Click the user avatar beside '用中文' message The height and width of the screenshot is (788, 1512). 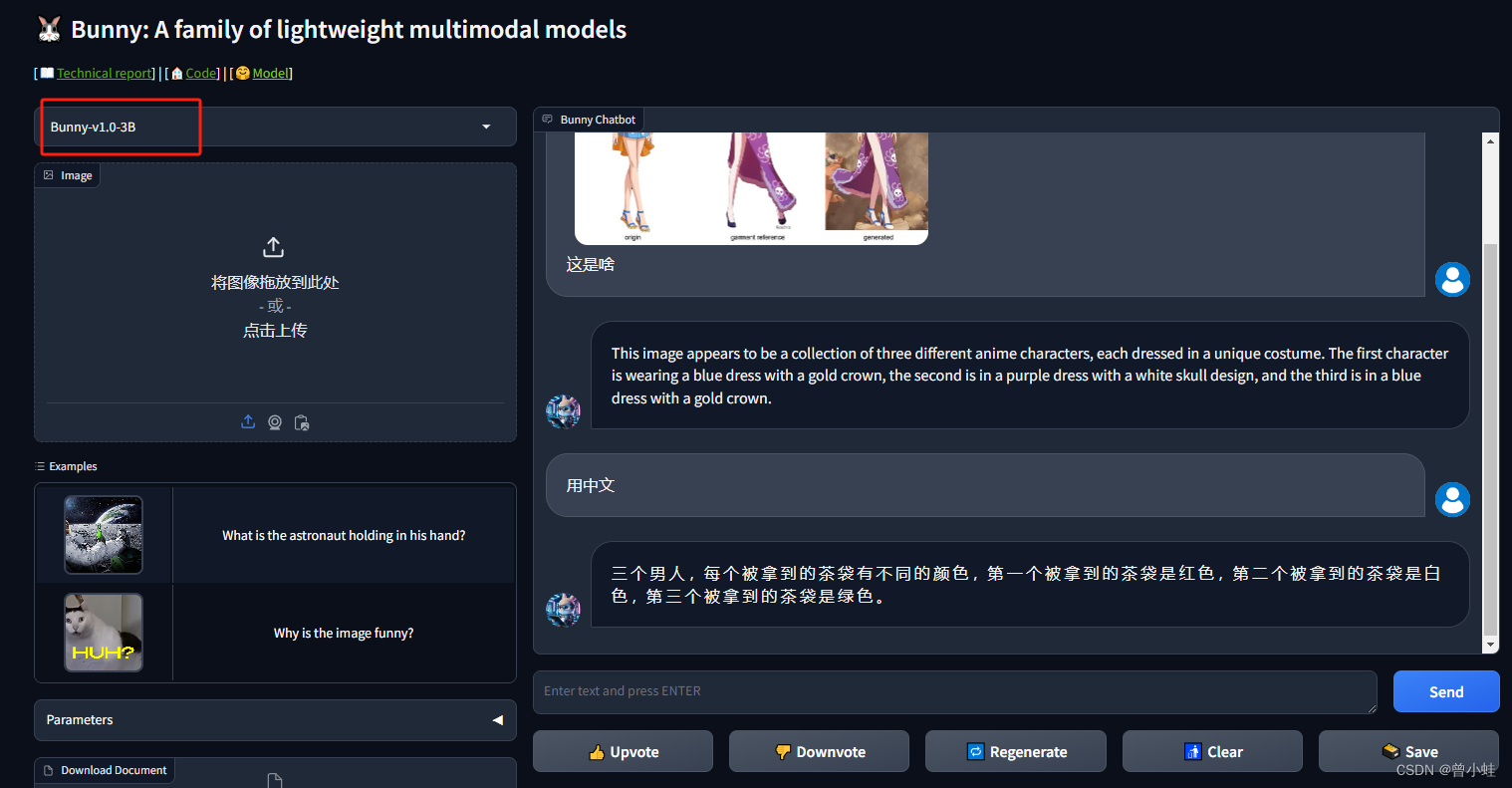[1452, 499]
